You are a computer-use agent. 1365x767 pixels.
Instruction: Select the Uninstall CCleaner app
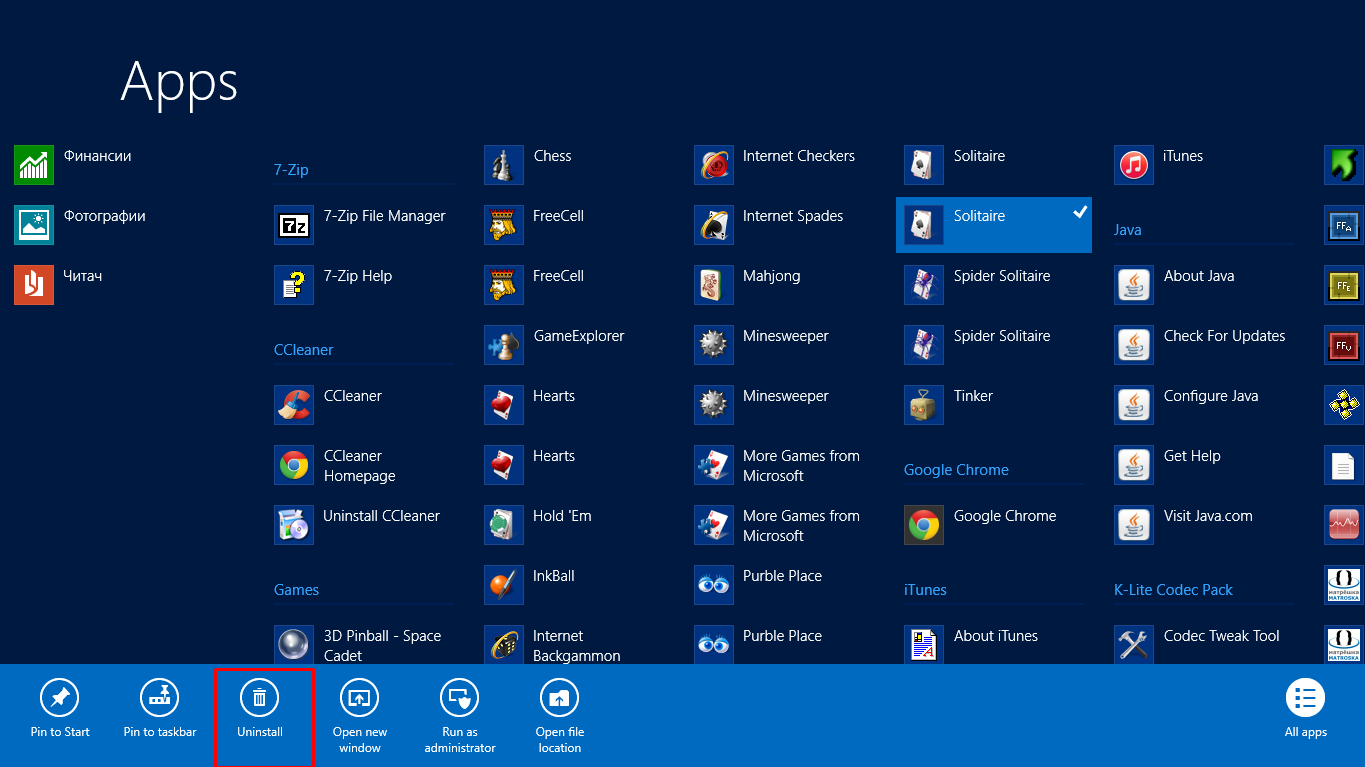tap(357, 525)
